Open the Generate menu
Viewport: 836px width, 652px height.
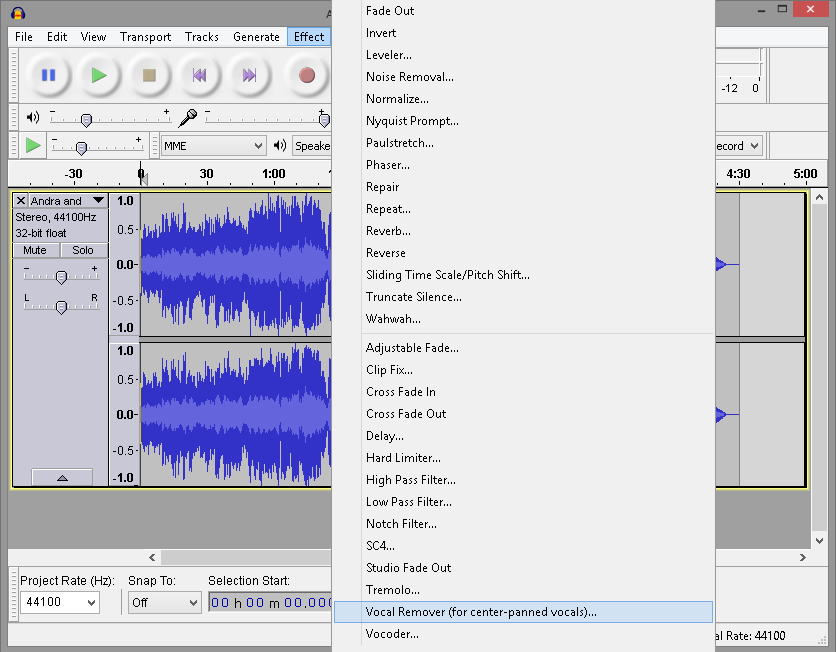(256, 37)
